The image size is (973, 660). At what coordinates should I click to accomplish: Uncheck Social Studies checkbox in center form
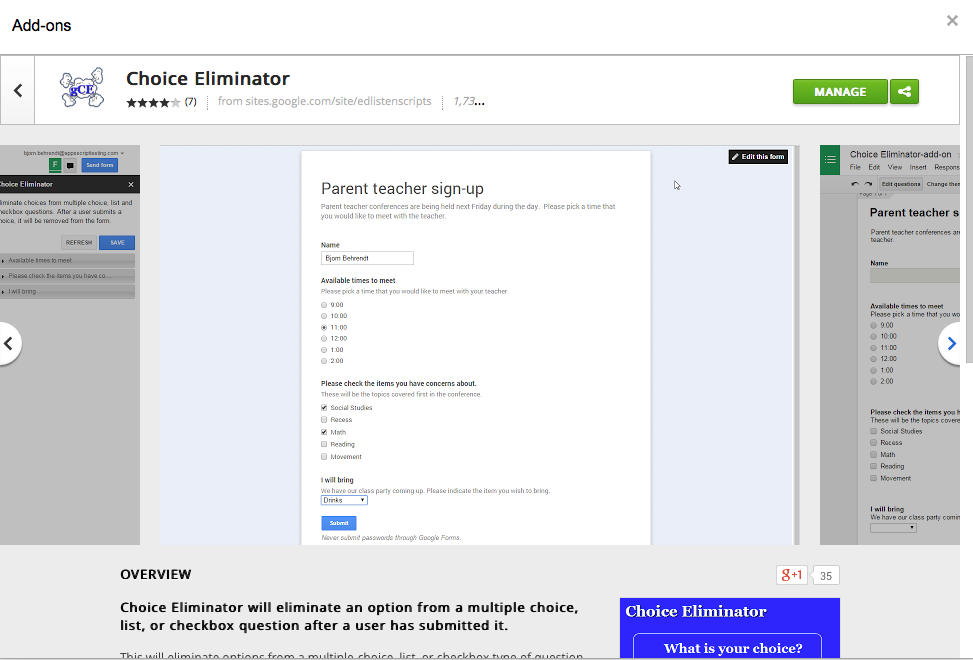point(324,408)
